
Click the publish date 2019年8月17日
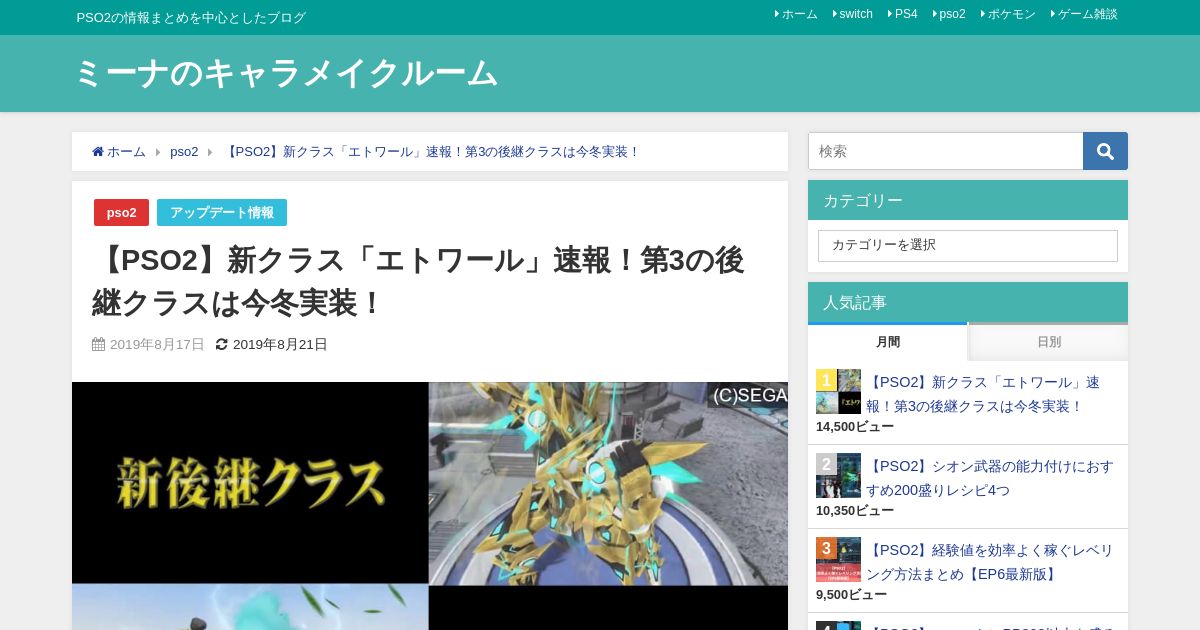[x=157, y=344]
